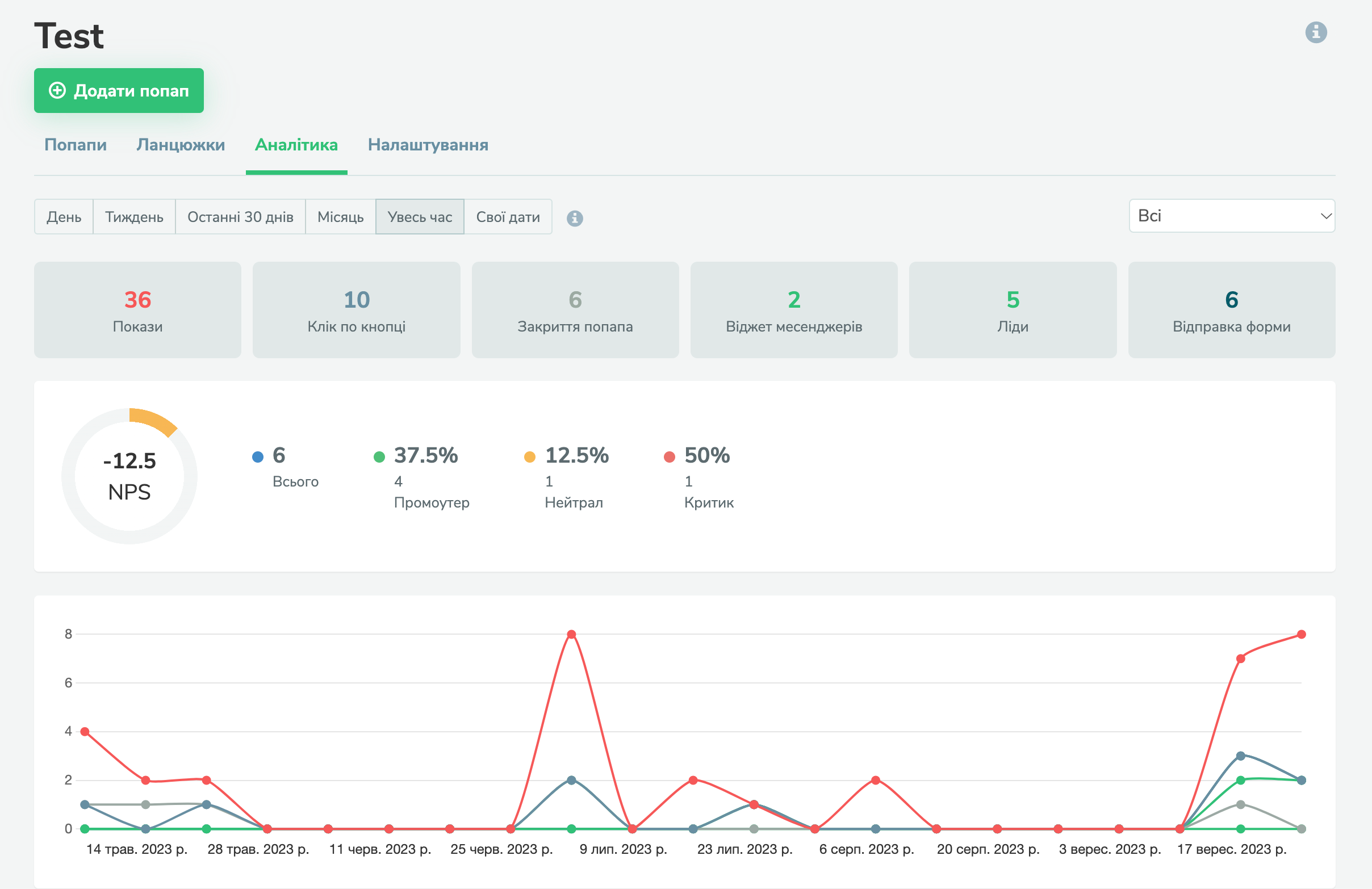Click the blue Всього legend dot
This screenshot has height=889, width=1372.
pyautogui.click(x=258, y=457)
